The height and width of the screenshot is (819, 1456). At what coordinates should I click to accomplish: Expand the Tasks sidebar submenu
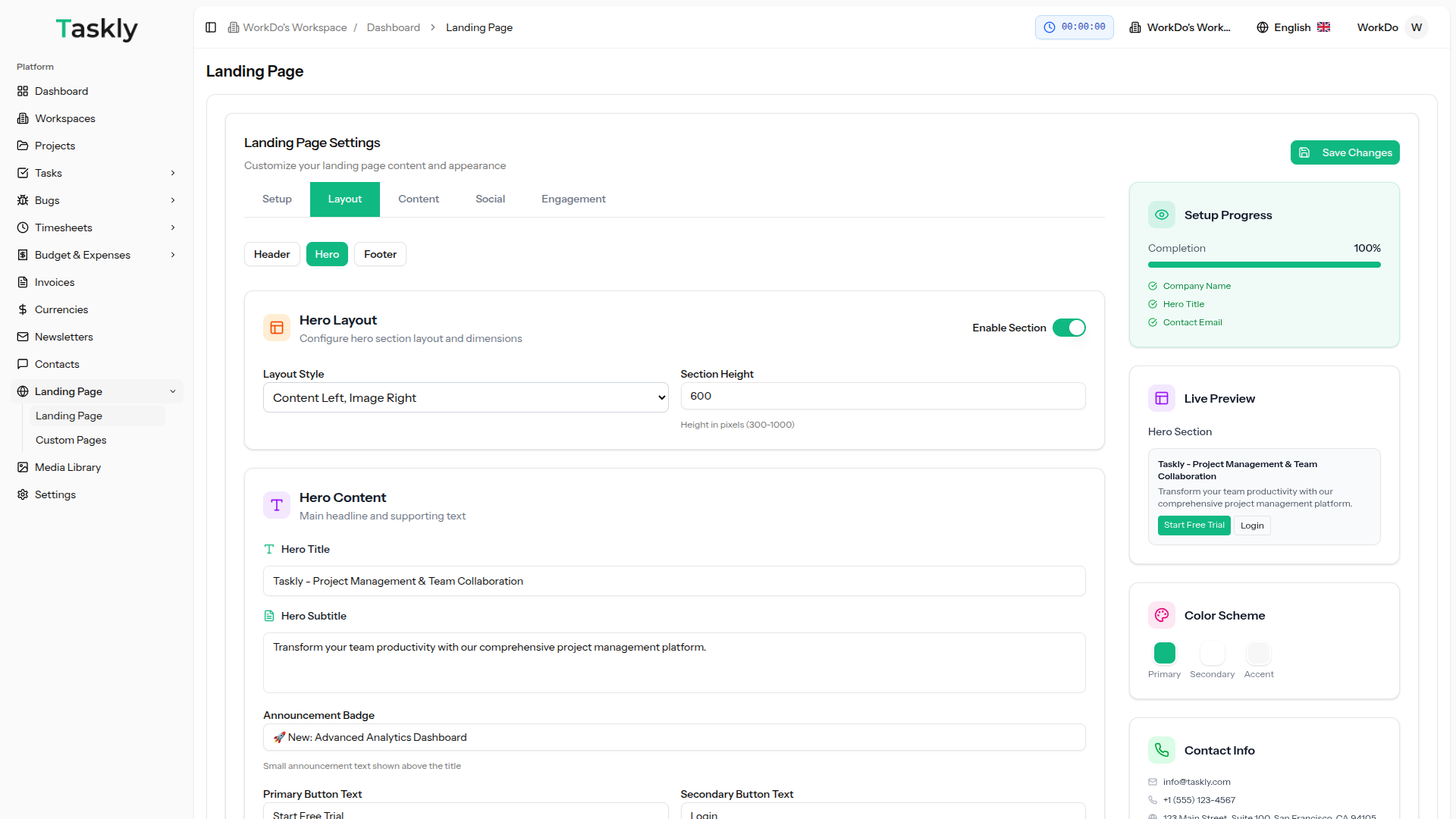click(x=173, y=173)
